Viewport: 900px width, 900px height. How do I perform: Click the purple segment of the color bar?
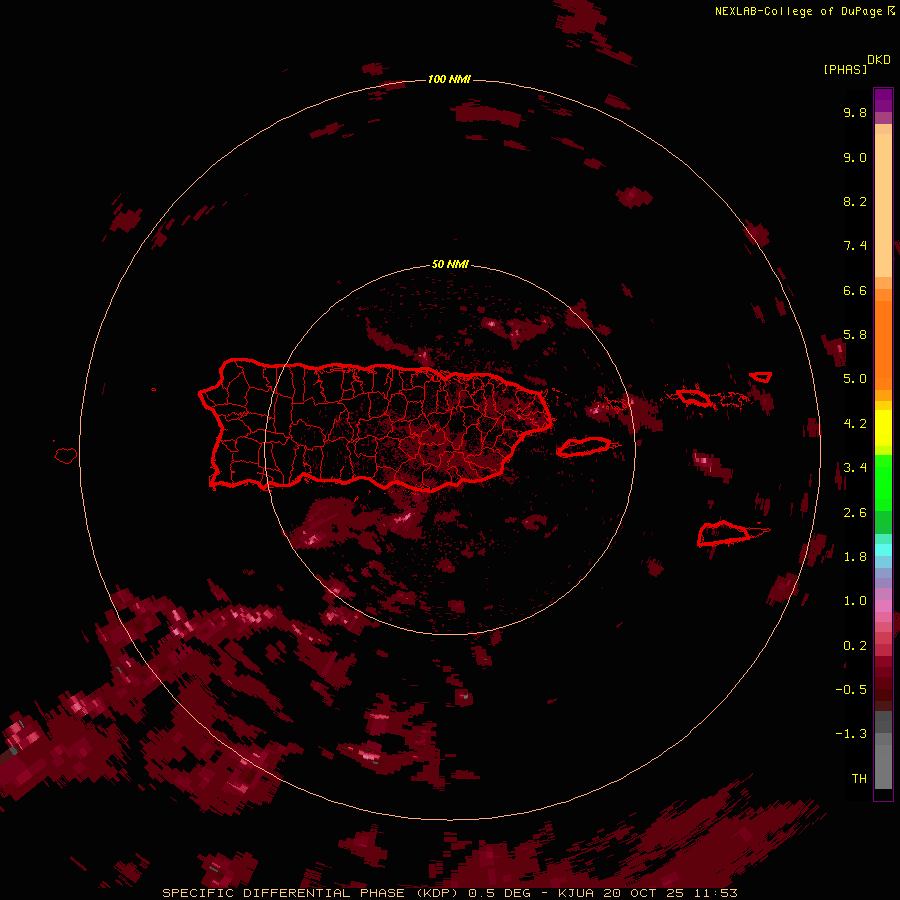(883, 100)
